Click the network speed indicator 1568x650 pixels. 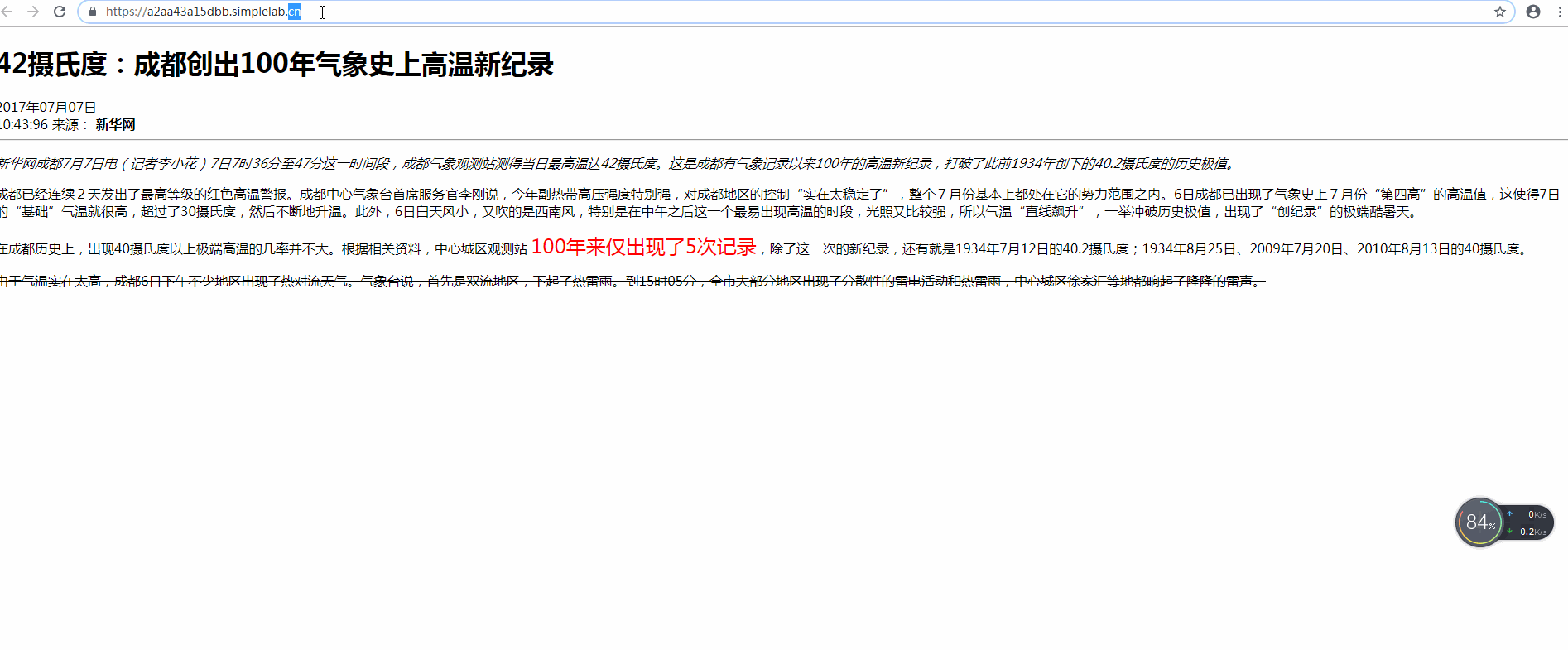(1530, 523)
